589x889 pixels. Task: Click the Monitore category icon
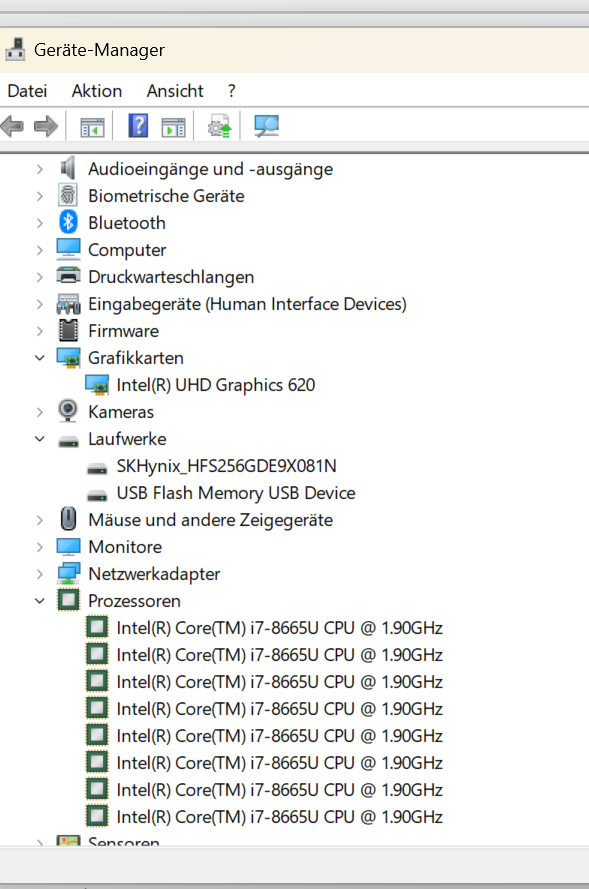(68, 547)
